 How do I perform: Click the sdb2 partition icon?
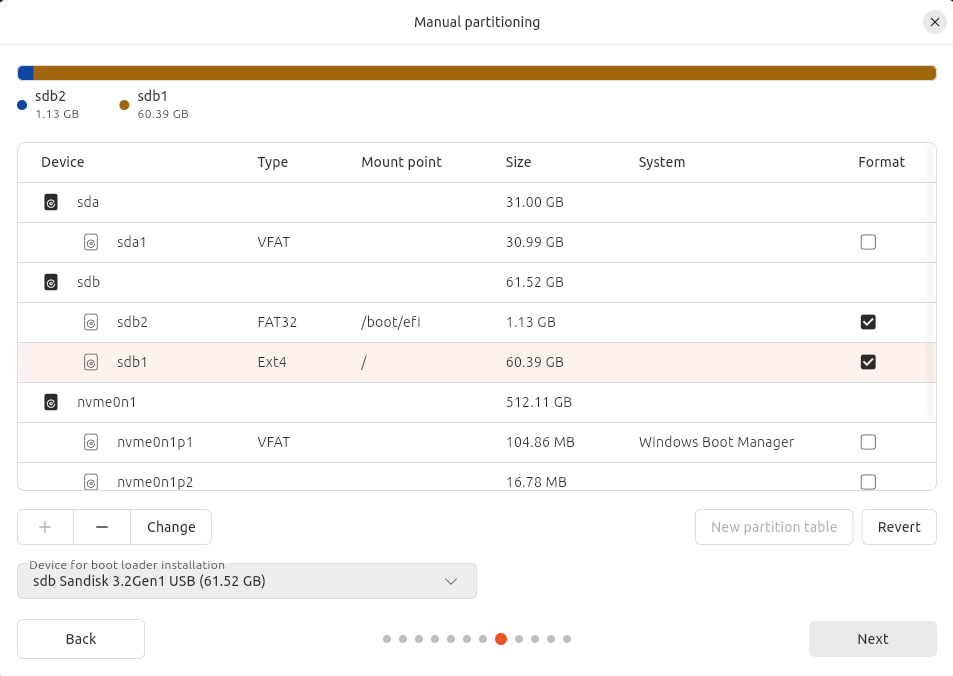(91, 322)
